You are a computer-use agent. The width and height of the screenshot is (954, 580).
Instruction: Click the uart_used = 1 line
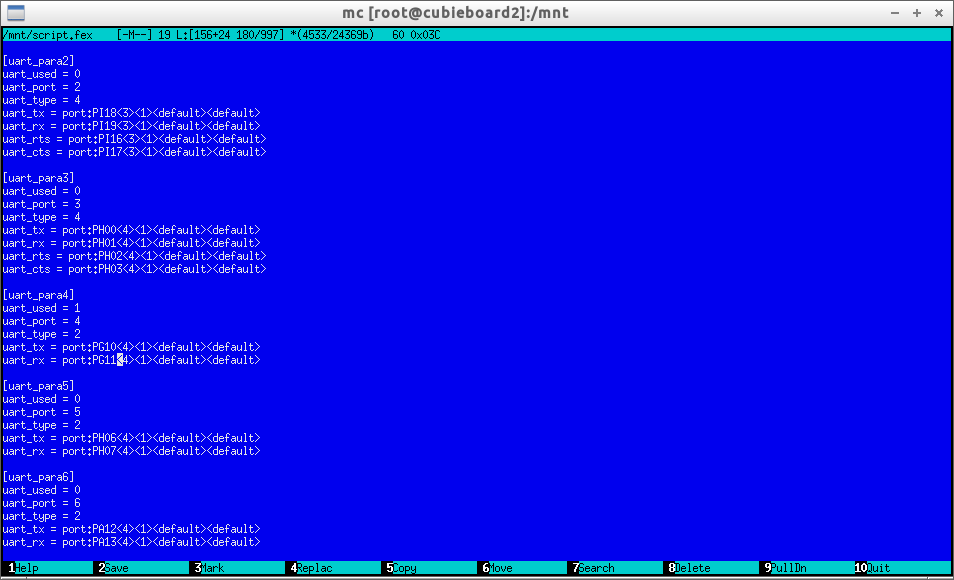(x=42, y=308)
